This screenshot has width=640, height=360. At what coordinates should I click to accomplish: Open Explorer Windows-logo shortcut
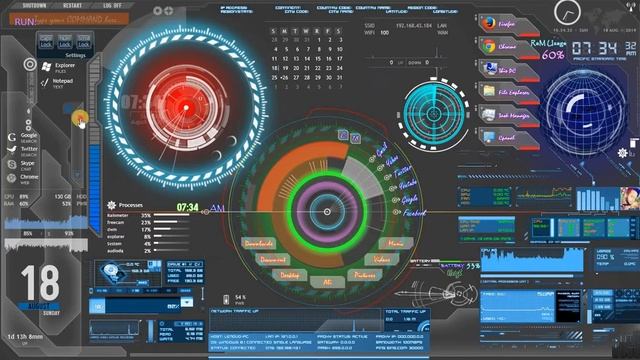point(47,67)
